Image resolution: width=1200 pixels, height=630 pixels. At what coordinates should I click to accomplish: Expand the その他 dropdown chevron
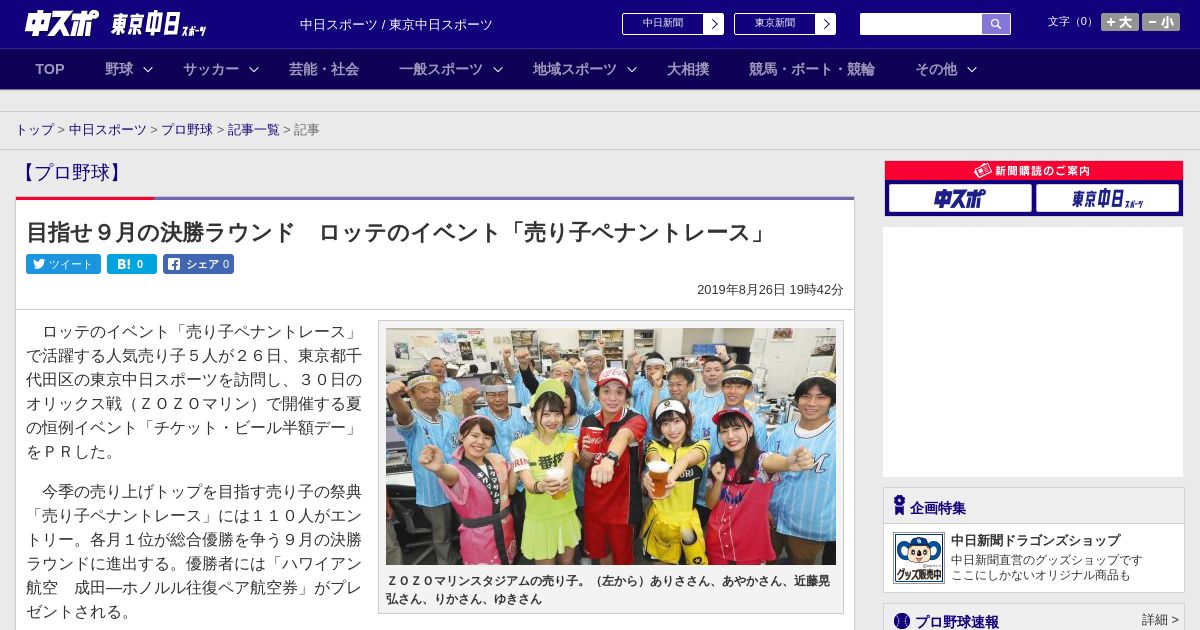[x=972, y=69]
